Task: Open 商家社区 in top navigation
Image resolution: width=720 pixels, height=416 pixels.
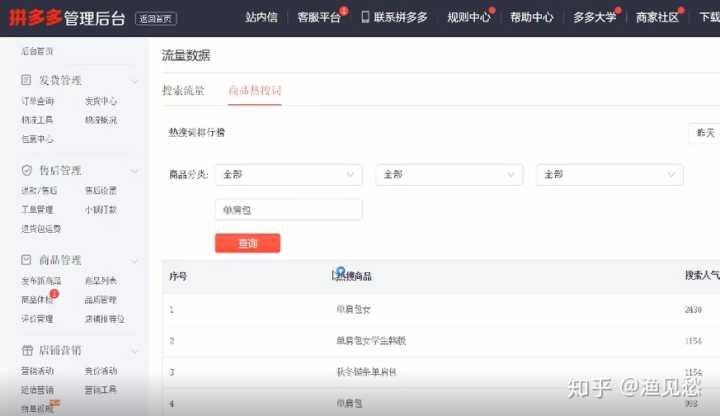Action: coord(657,17)
